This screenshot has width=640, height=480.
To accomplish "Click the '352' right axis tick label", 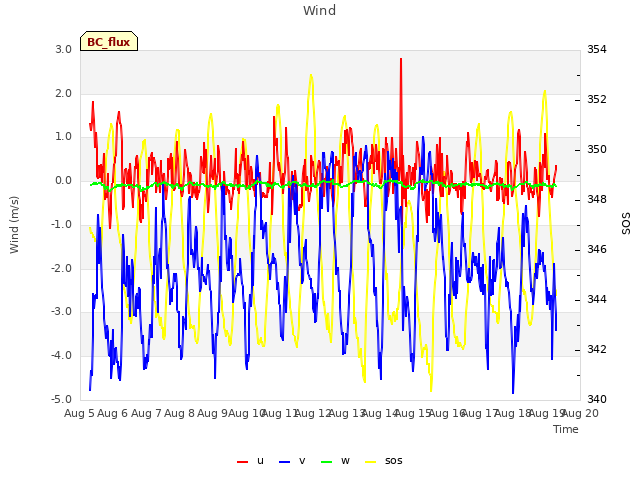I will [597, 100].
